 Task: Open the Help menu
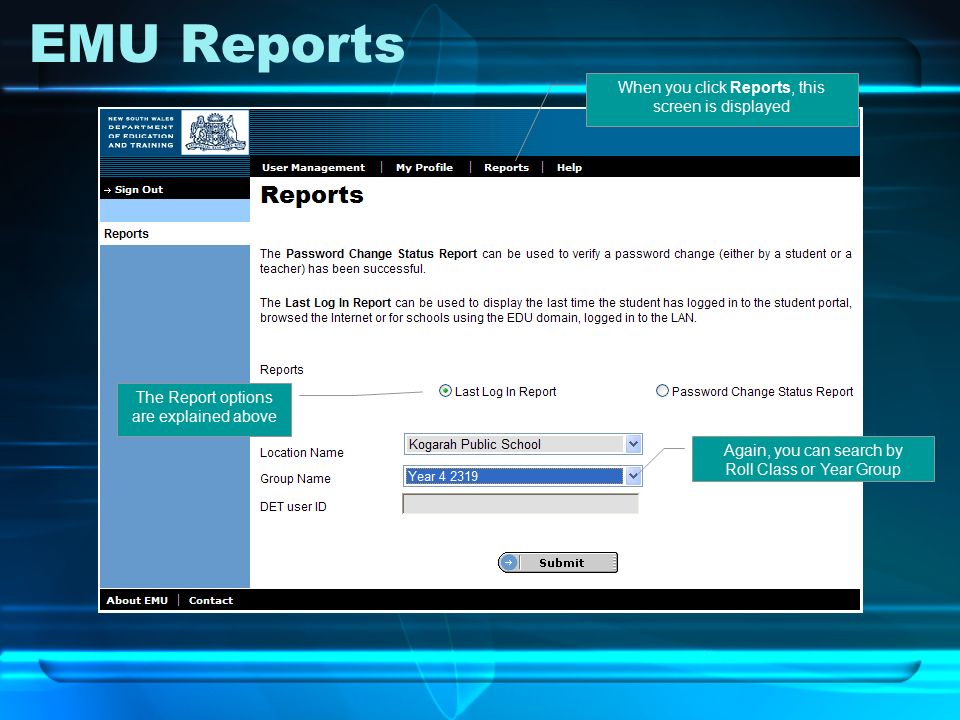569,167
